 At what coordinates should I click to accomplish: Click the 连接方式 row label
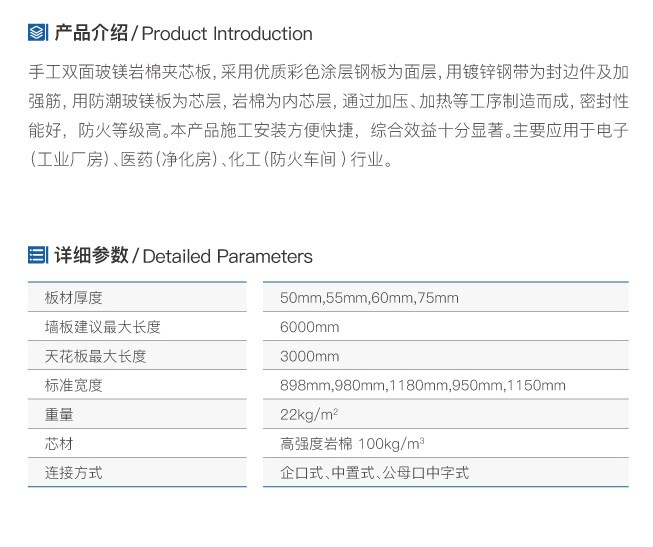[x=74, y=473]
